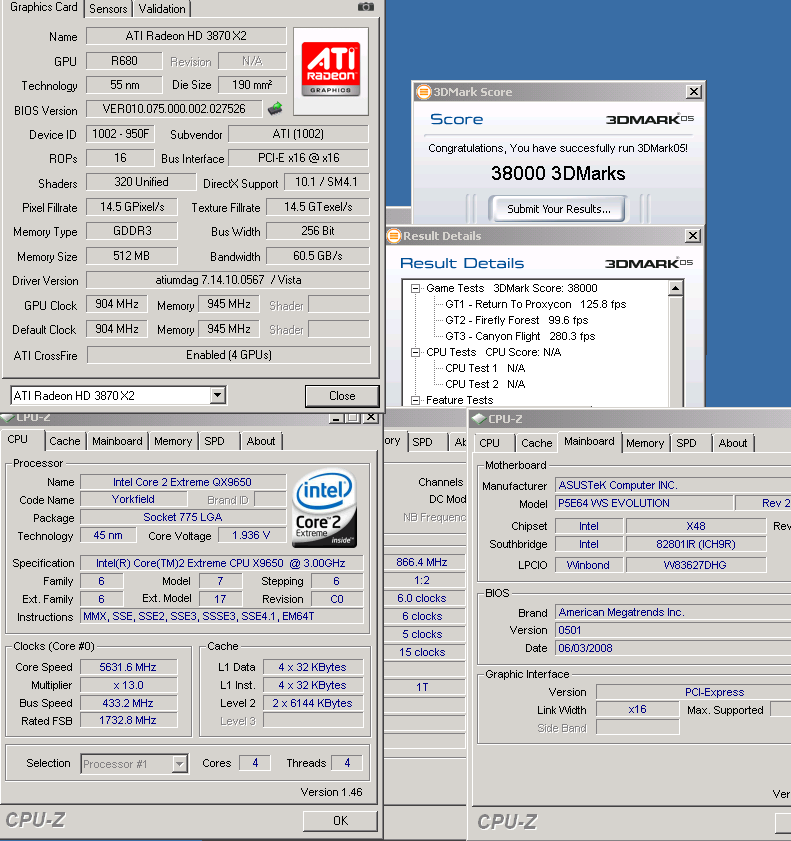791x841 pixels.
Task: Click the BIOS save chip icon
Action: coord(275,108)
